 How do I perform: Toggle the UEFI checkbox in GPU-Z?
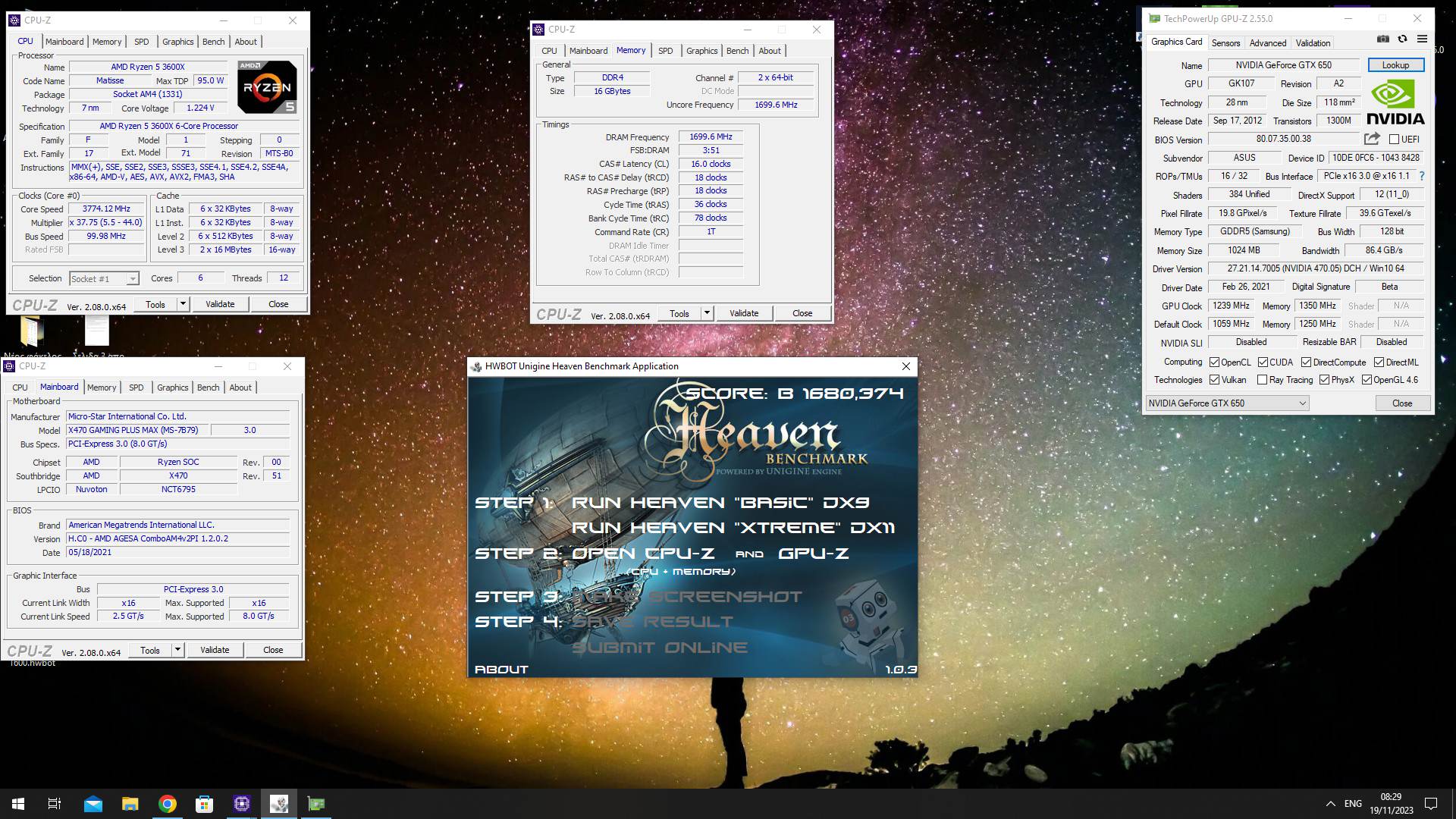point(1394,140)
